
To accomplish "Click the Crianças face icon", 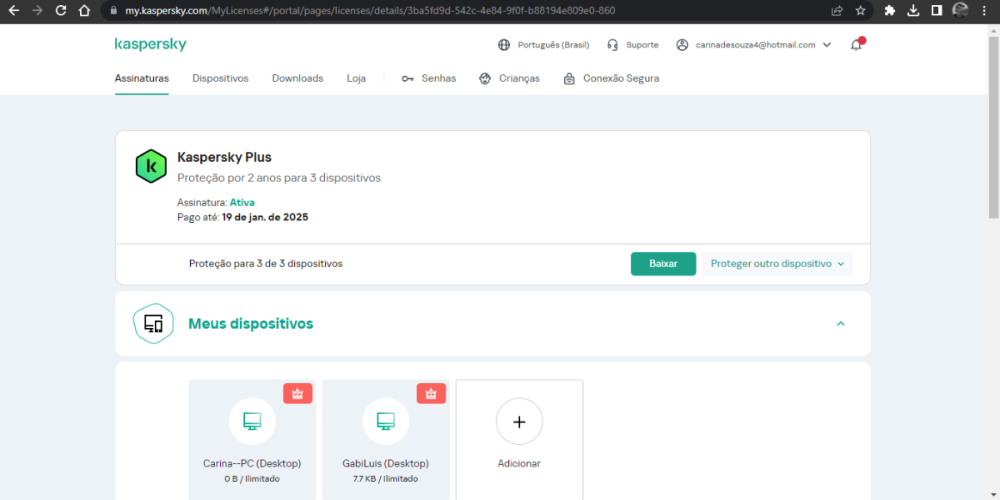I will pyautogui.click(x=485, y=78).
